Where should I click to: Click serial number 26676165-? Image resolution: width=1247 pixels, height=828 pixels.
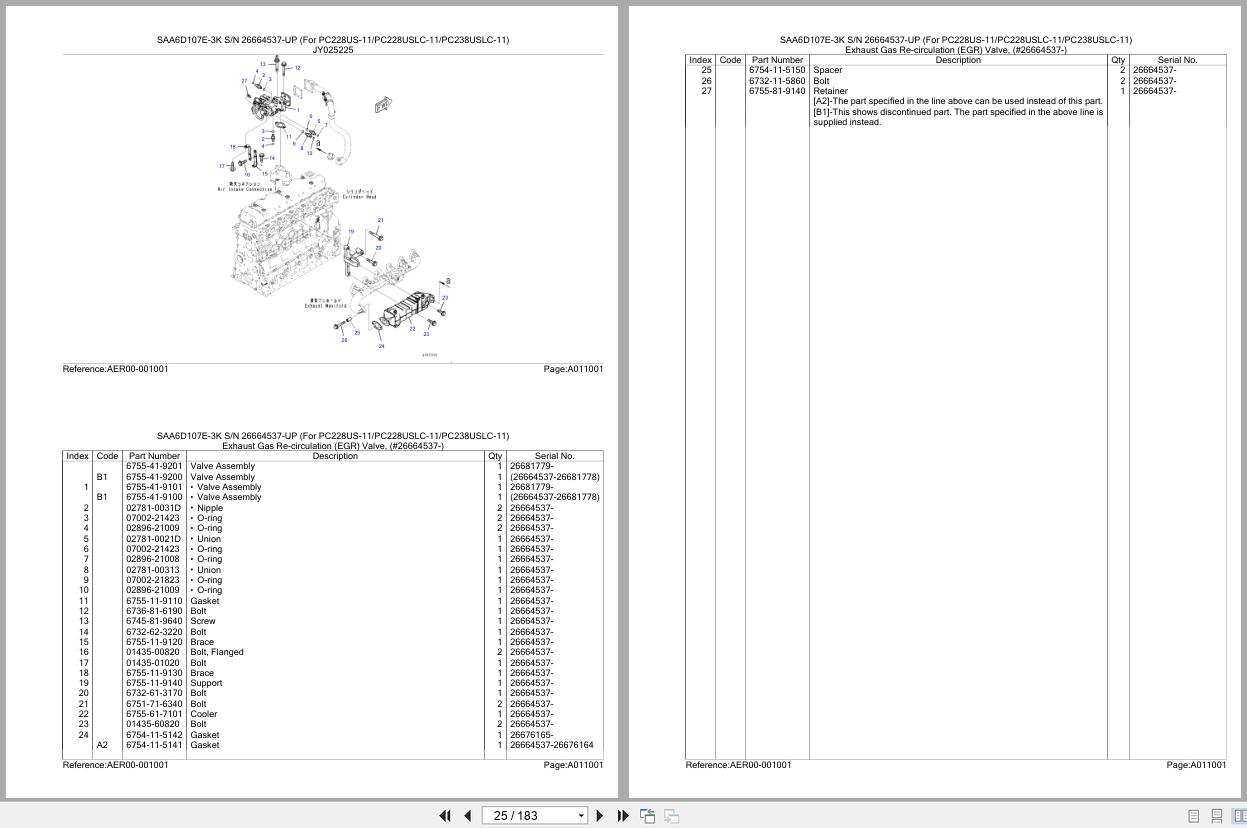(x=531, y=735)
